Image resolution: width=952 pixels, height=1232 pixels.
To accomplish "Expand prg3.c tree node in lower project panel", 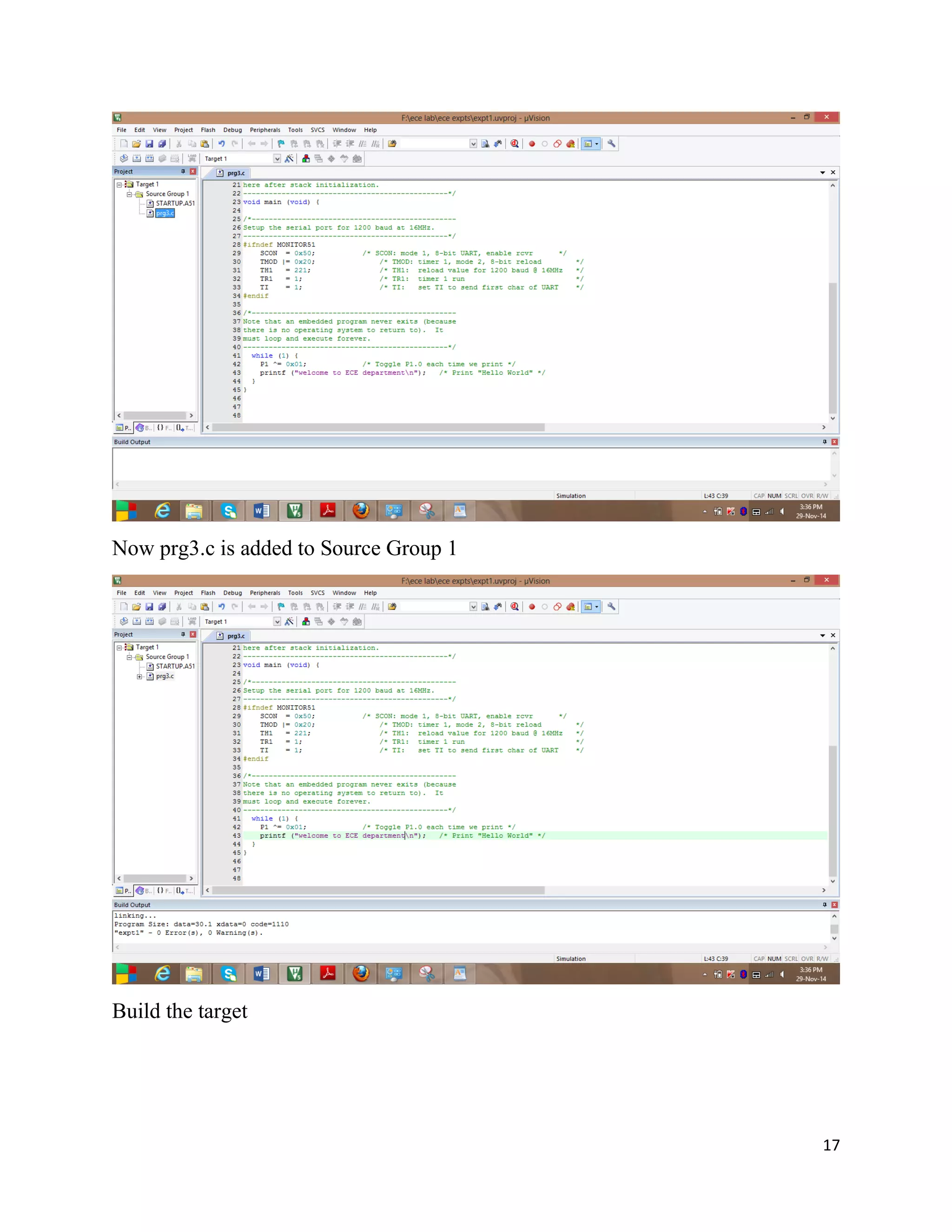I will tap(139, 676).
